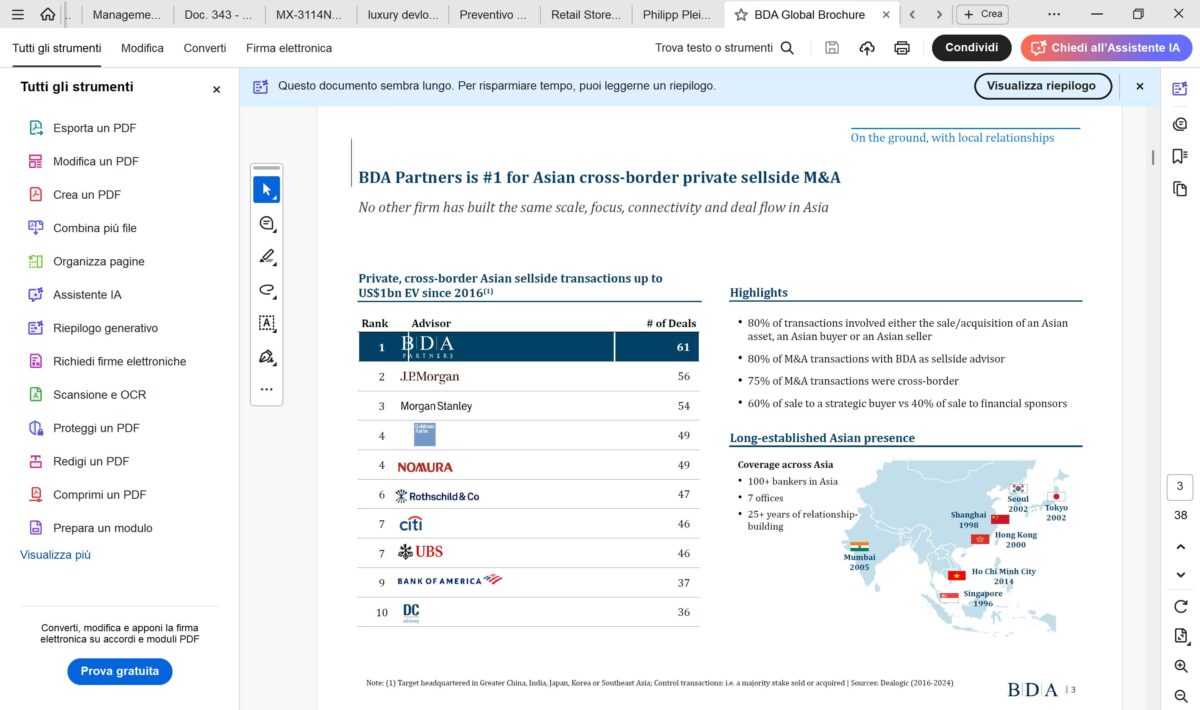Go to next page with down chevron
This screenshot has height=710, width=1200.
tap(1180, 575)
